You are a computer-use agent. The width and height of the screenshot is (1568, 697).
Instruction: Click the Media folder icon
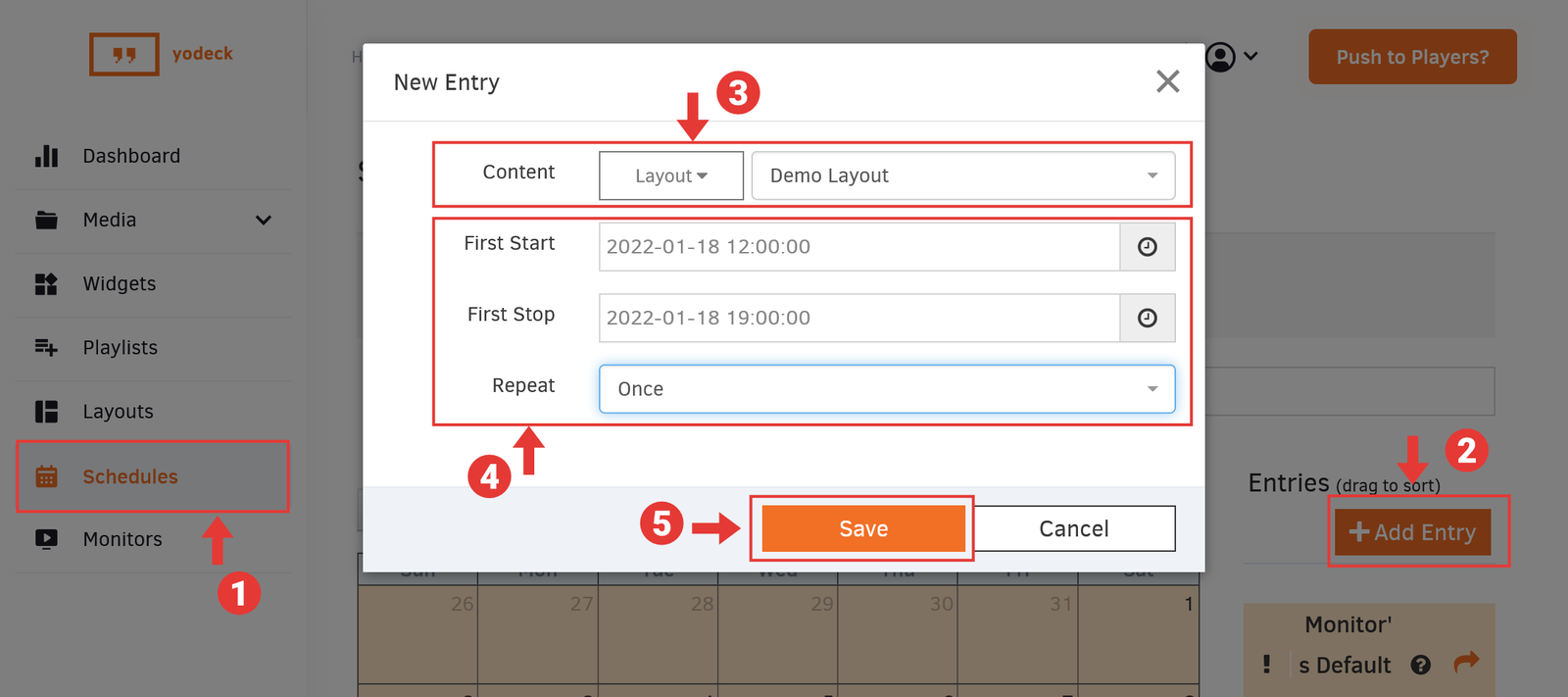coord(46,220)
